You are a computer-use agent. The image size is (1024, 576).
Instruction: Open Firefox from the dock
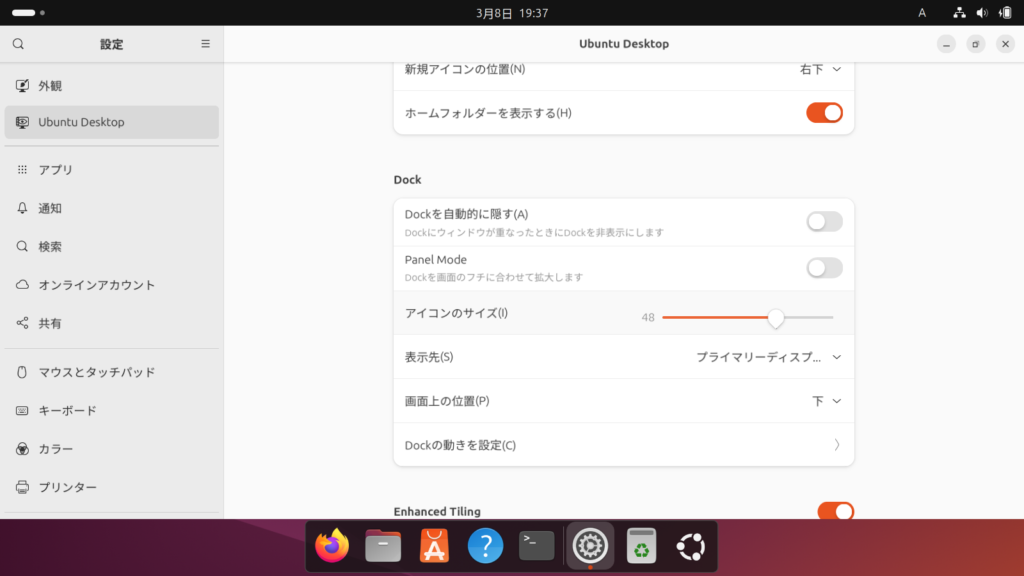pyautogui.click(x=332, y=546)
